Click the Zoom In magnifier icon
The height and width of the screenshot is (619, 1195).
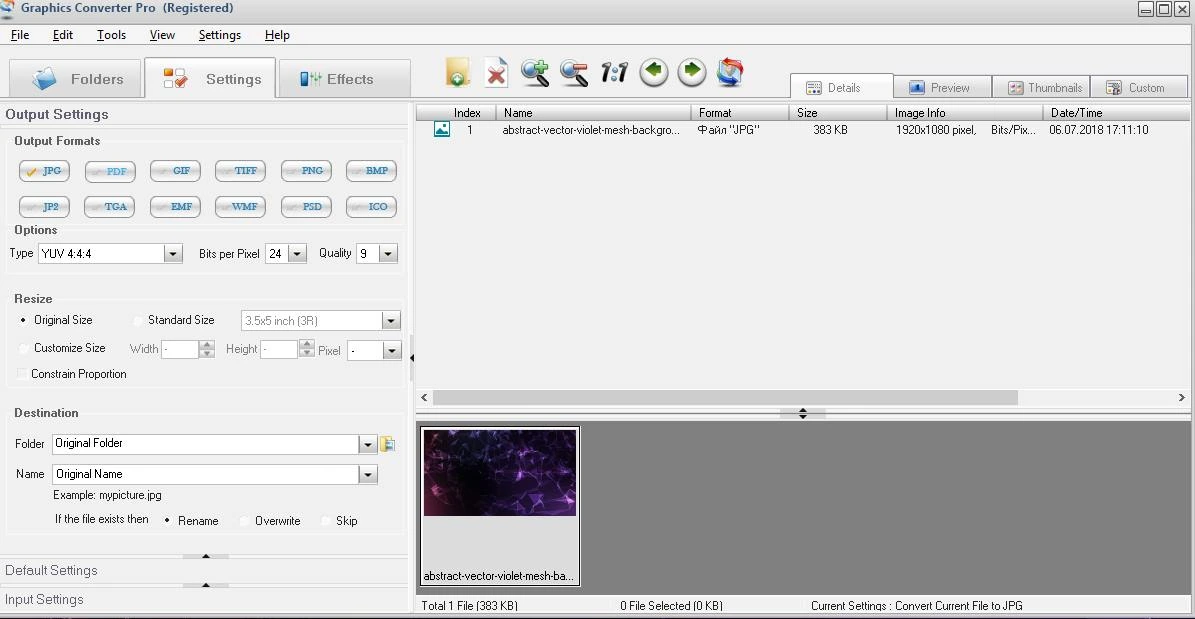pos(535,72)
